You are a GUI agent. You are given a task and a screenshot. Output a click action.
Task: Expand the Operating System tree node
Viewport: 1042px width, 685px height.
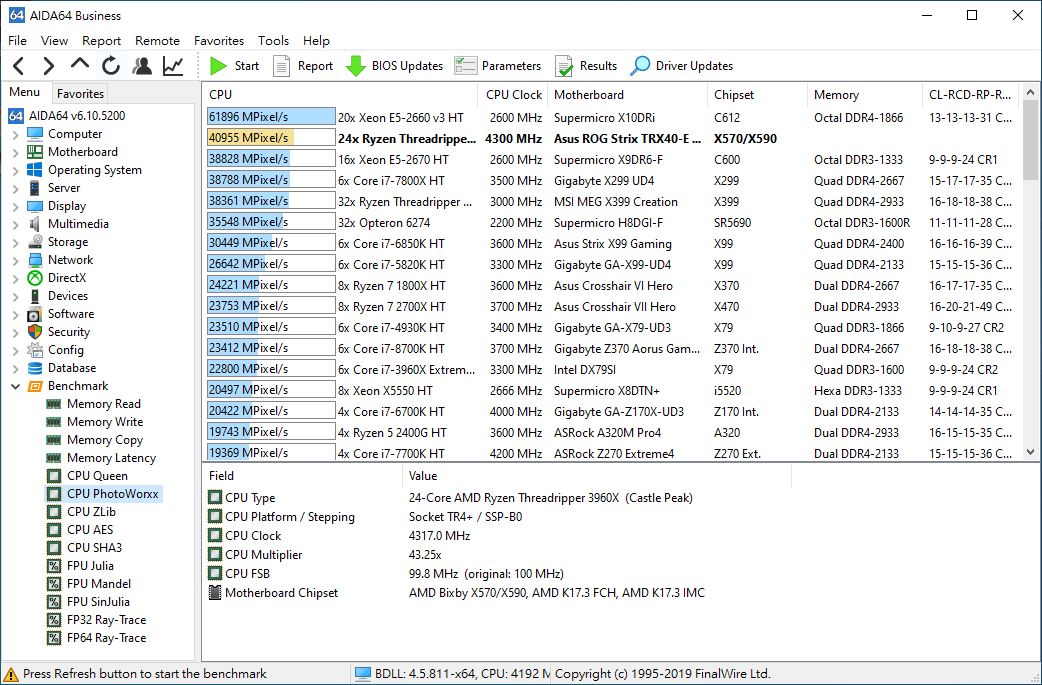(15, 170)
